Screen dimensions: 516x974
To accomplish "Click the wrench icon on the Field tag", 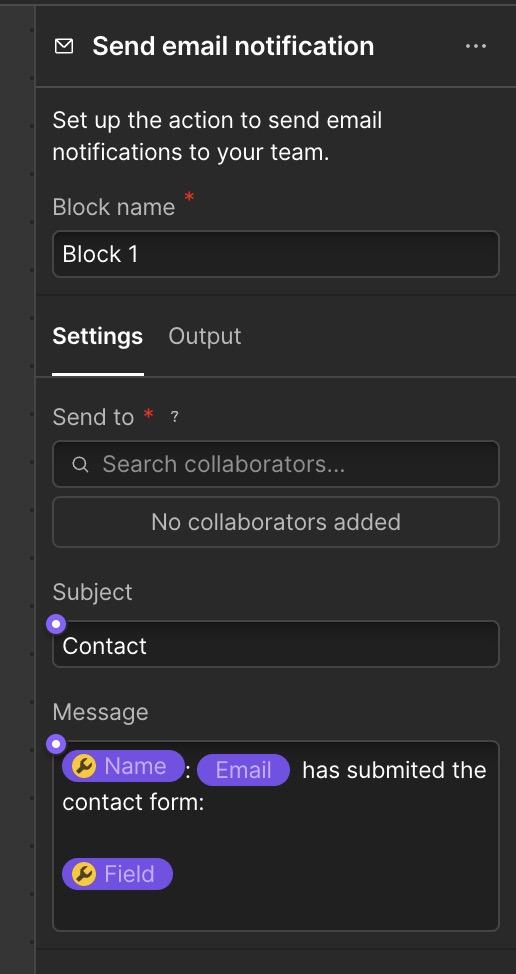I will 84,874.
